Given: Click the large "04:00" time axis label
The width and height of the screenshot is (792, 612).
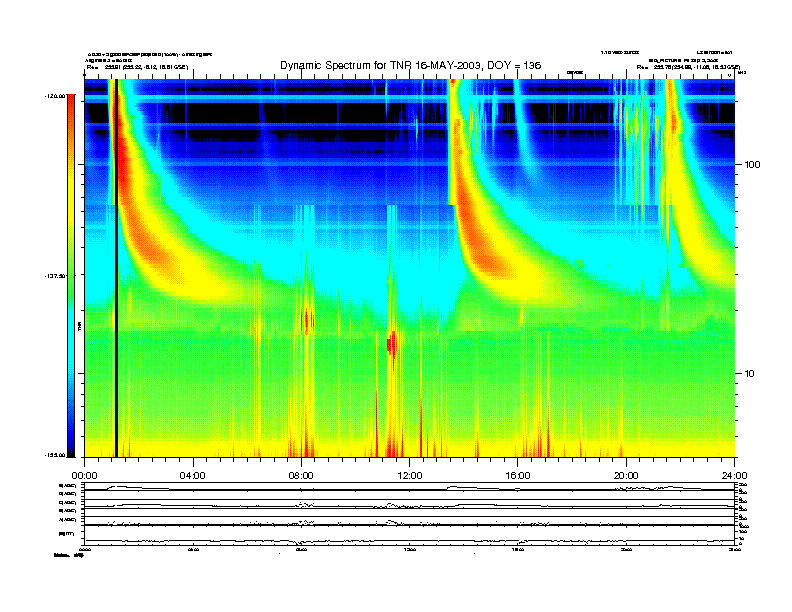Looking at the screenshot, I should click(x=193, y=476).
